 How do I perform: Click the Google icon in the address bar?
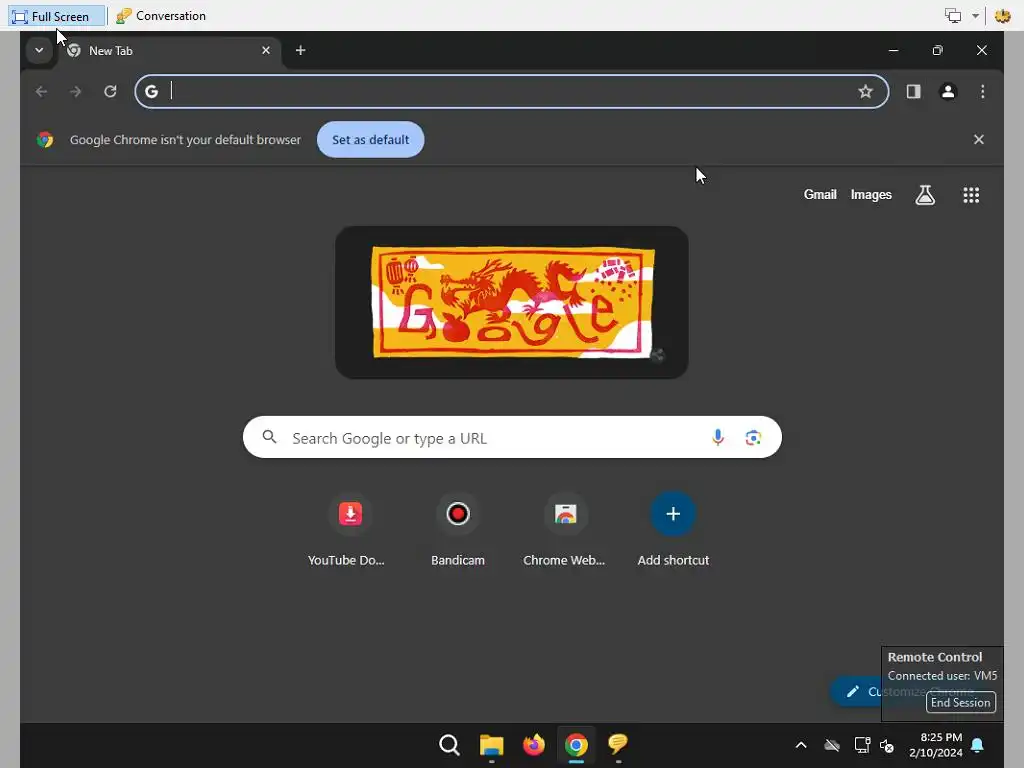click(x=152, y=91)
